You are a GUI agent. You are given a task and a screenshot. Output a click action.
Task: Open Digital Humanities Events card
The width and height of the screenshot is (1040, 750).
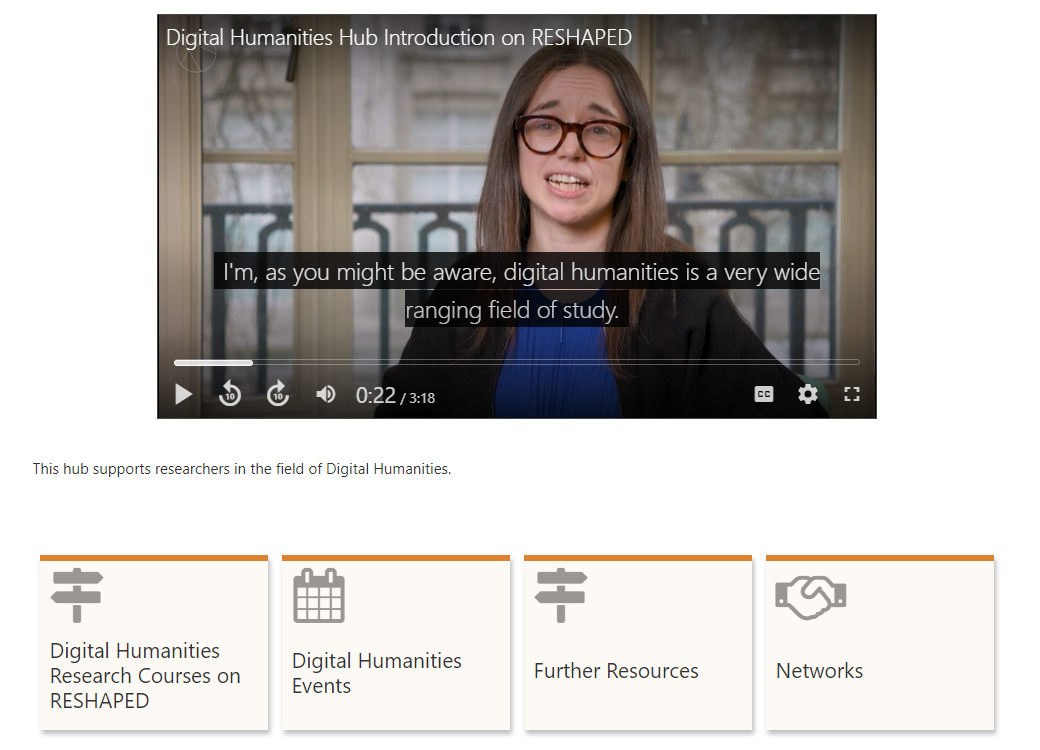pos(396,643)
